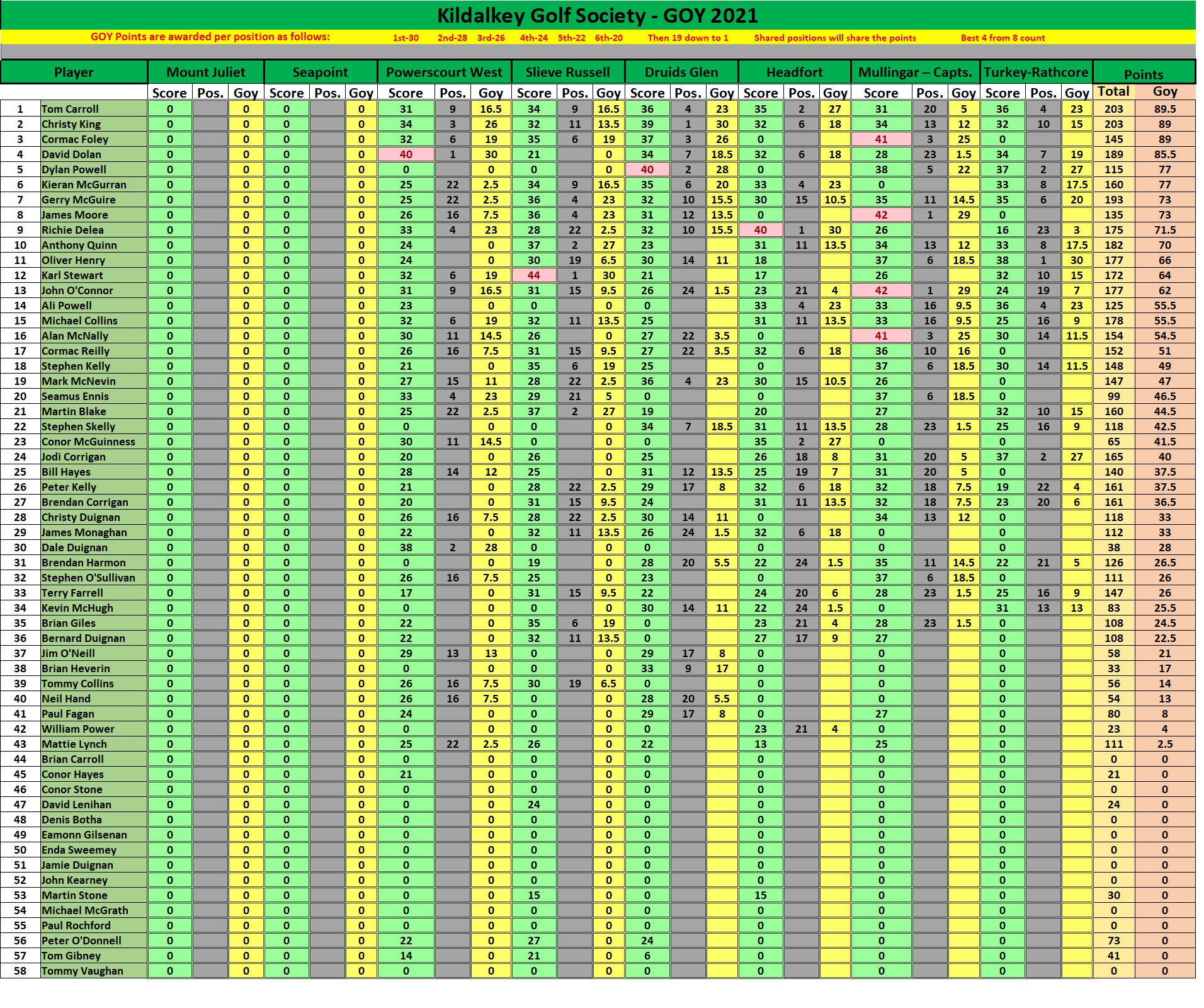
Task: Click the player name Kieran McGurran
Action: 84,185
